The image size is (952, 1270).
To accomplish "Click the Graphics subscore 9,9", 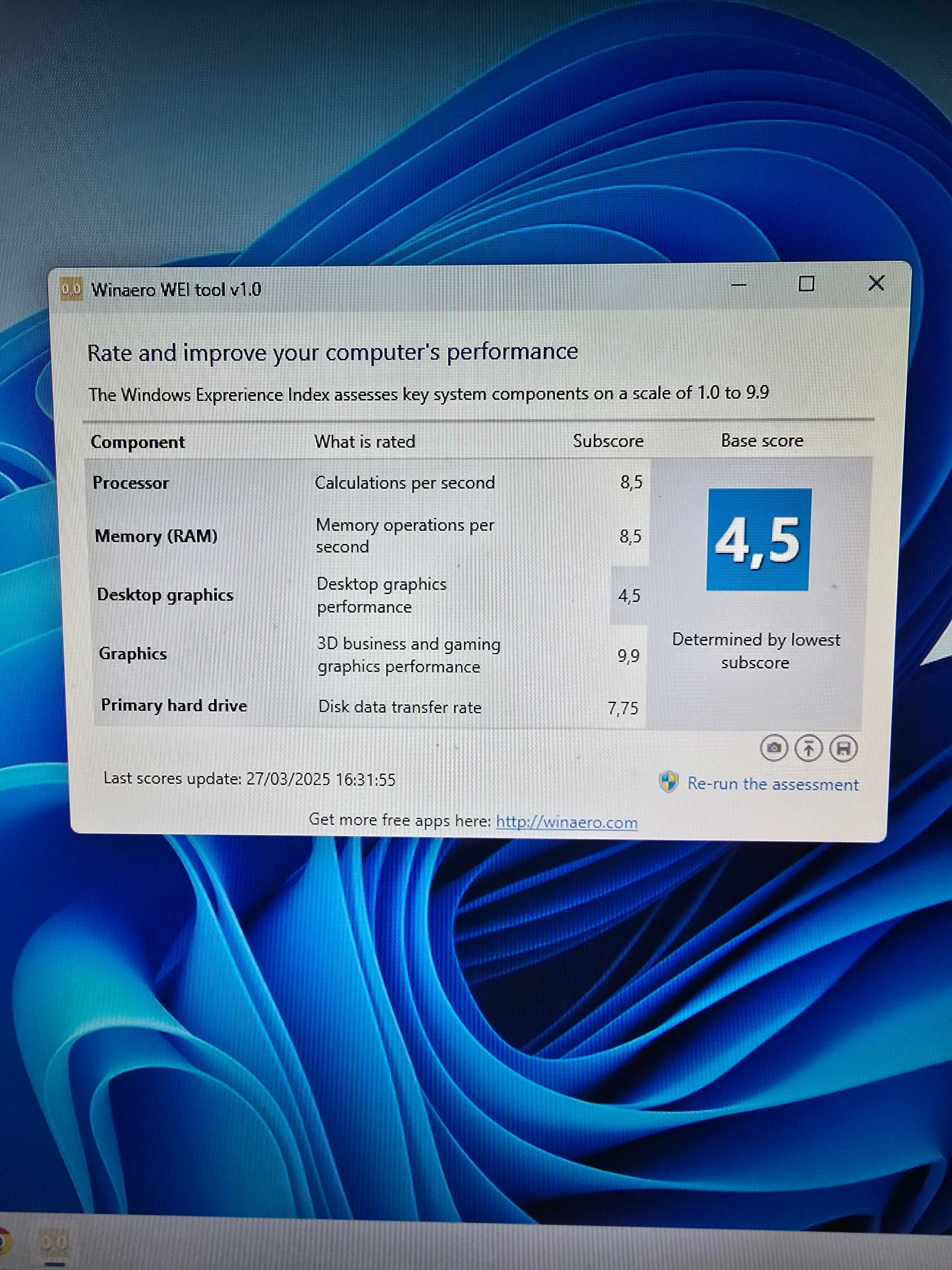I will coord(628,656).
